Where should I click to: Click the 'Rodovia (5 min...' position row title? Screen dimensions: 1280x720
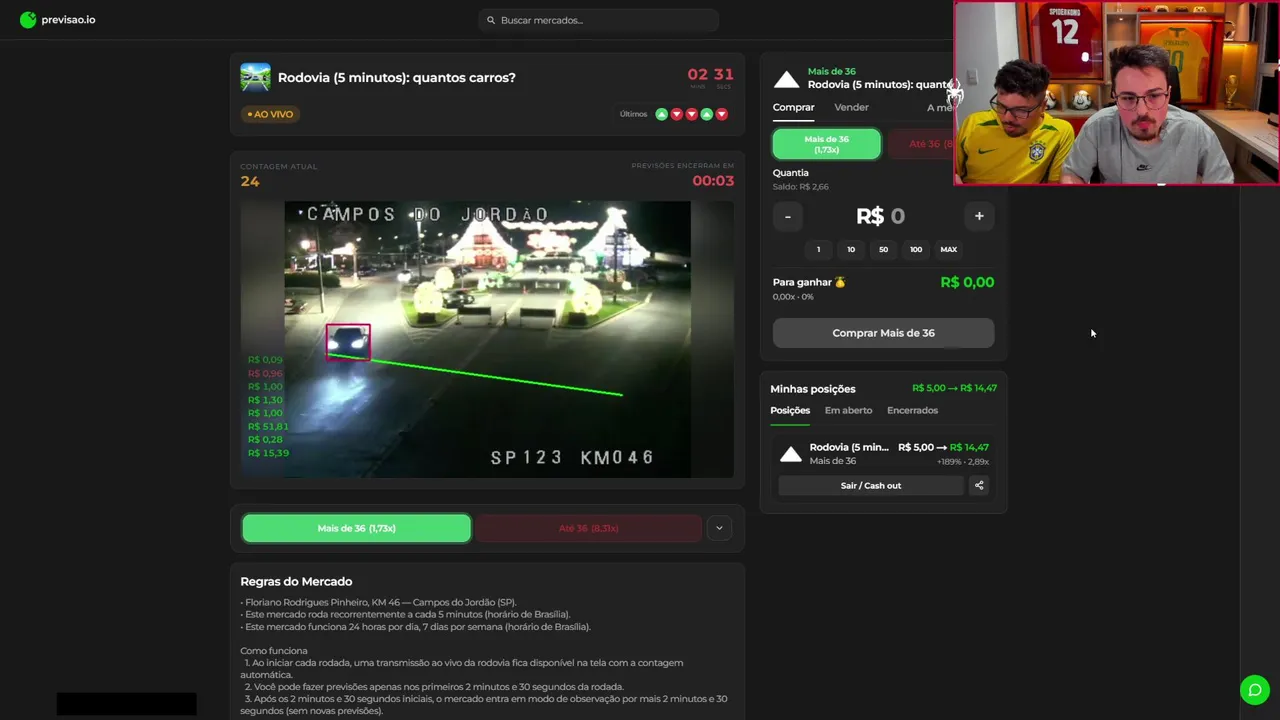pos(849,447)
